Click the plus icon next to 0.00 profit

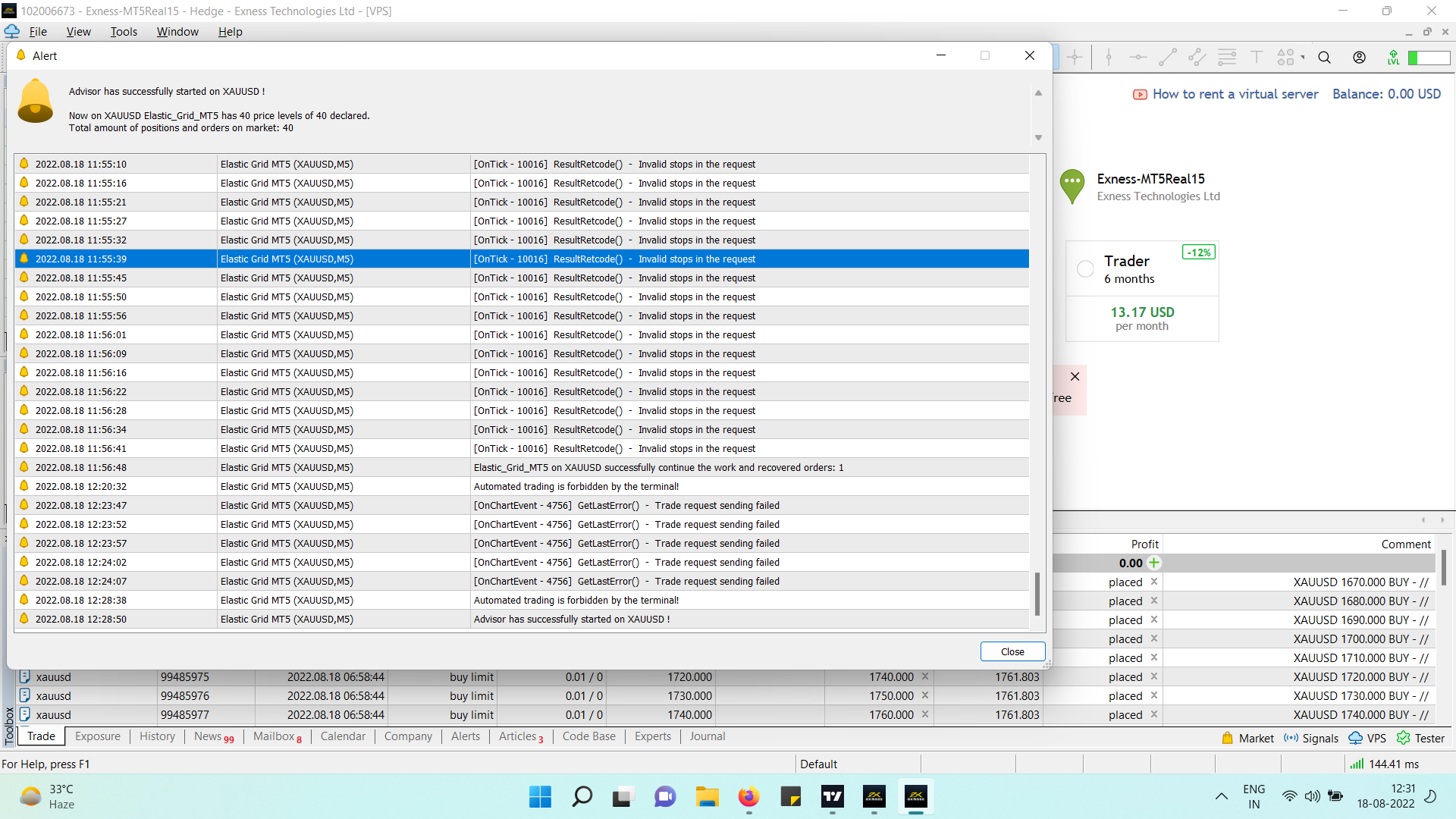(1154, 563)
